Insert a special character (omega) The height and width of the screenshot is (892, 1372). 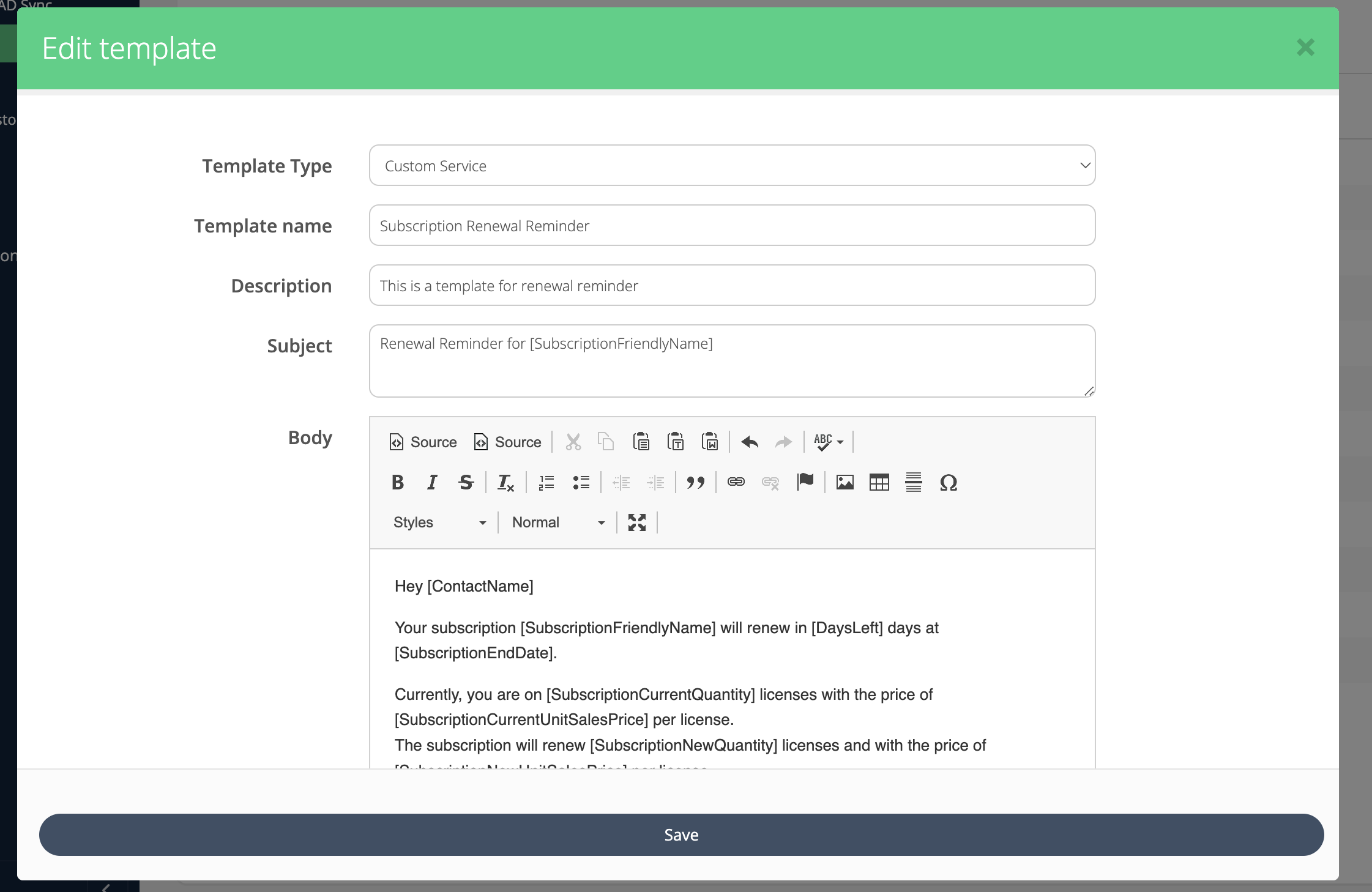click(948, 483)
